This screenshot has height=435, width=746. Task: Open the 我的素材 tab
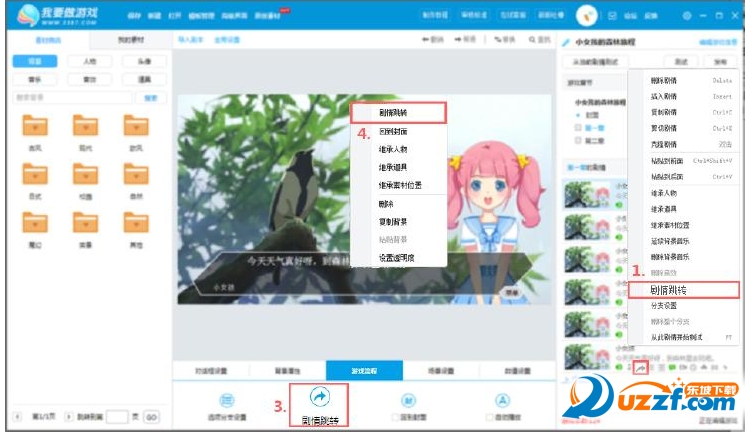coord(131,40)
